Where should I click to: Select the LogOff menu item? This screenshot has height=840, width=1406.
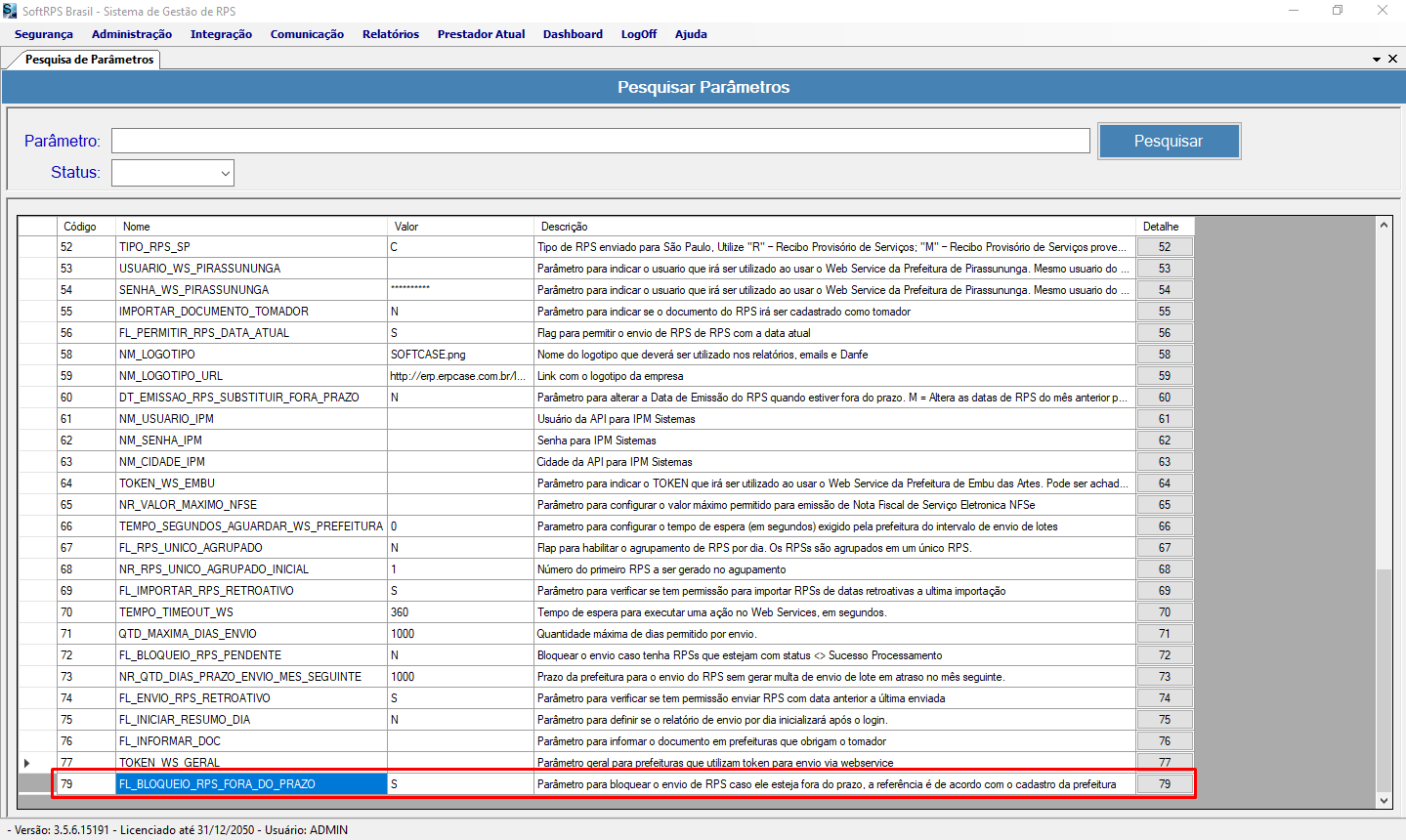point(639,34)
